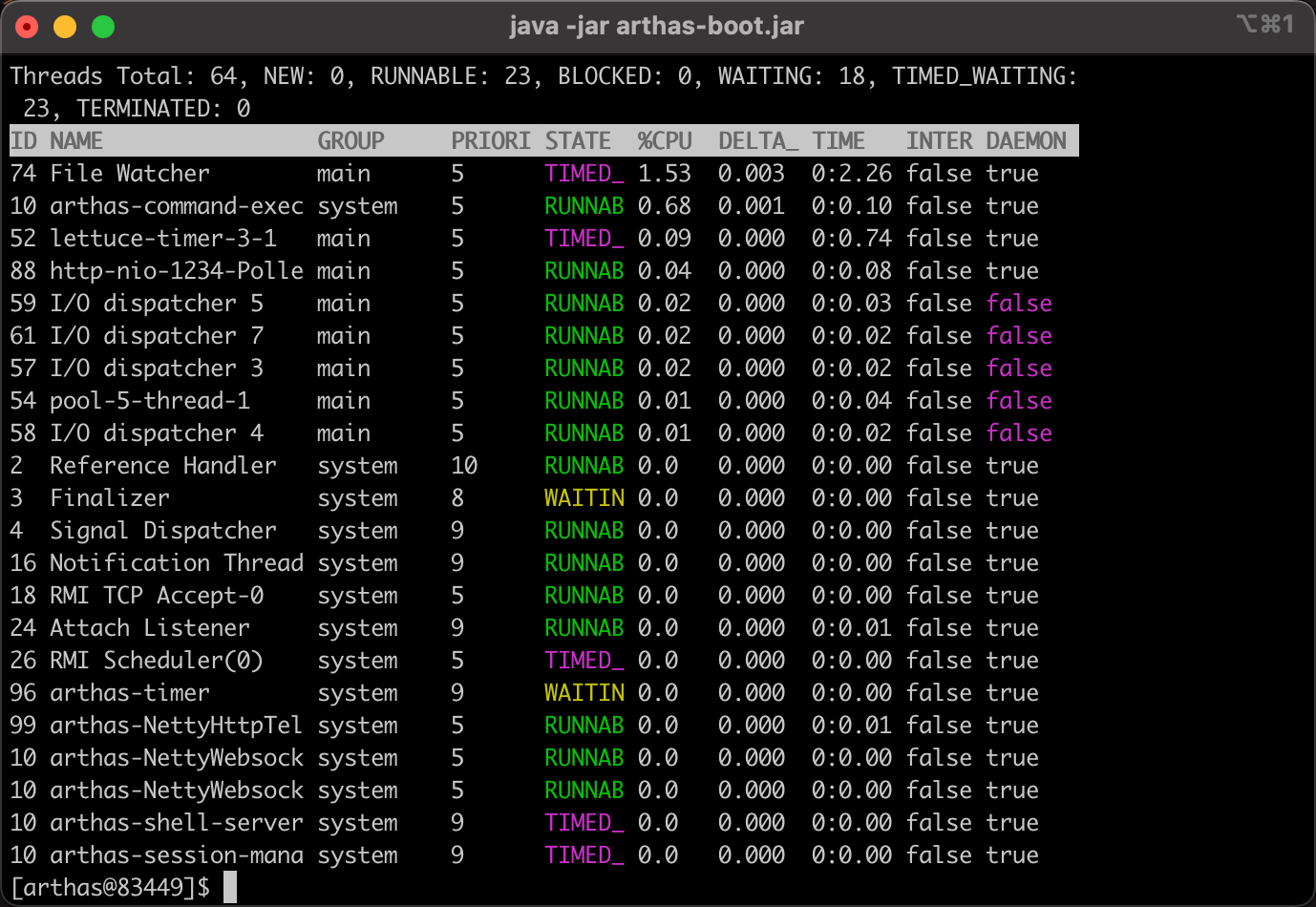
Task: Click the %CPU column header
Action: point(665,141)
